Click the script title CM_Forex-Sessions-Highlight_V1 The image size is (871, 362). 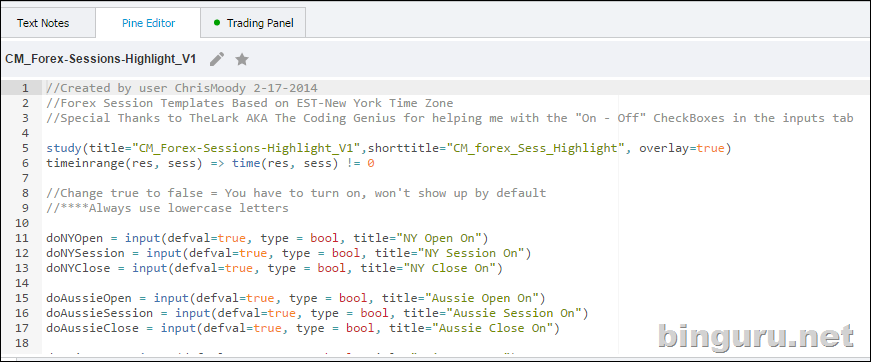101,59
